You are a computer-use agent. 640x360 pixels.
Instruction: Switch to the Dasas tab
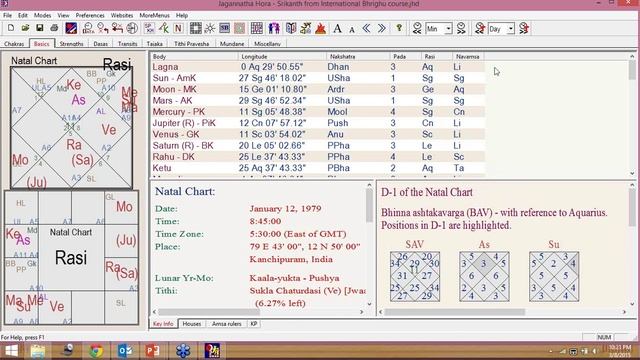100,44
